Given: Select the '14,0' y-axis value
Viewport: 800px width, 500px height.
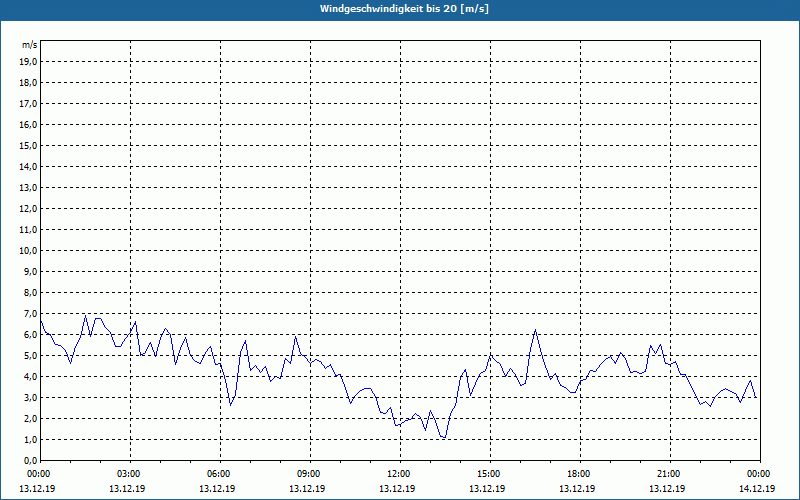Looking at the screenshot, I should [x=28, y=167].
